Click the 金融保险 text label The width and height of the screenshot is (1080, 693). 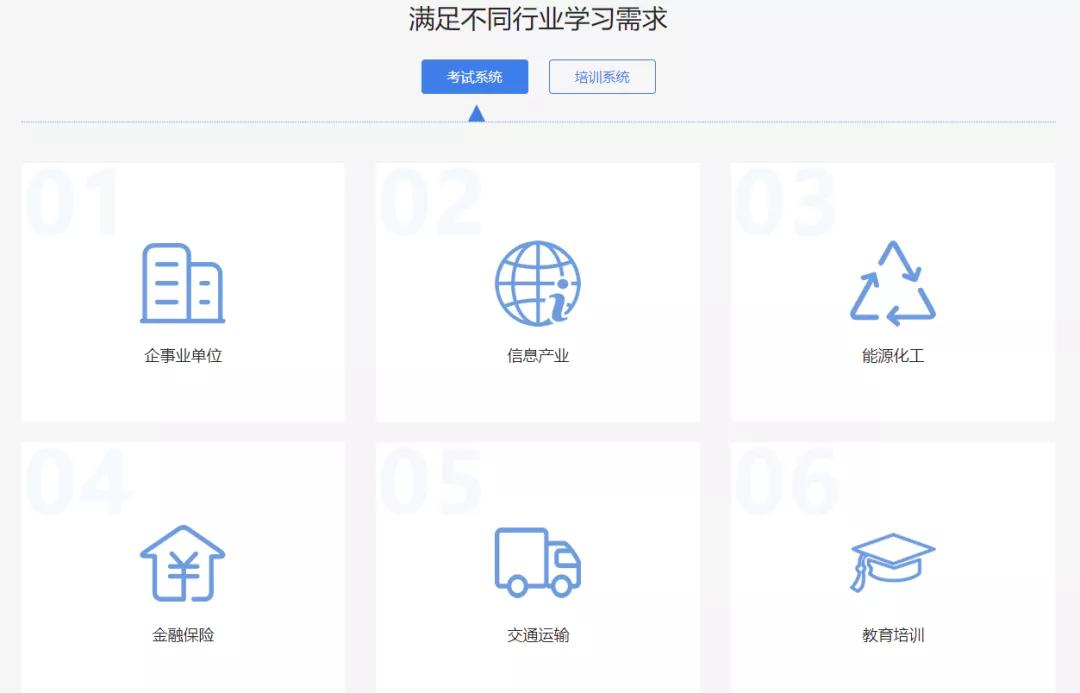181,634
